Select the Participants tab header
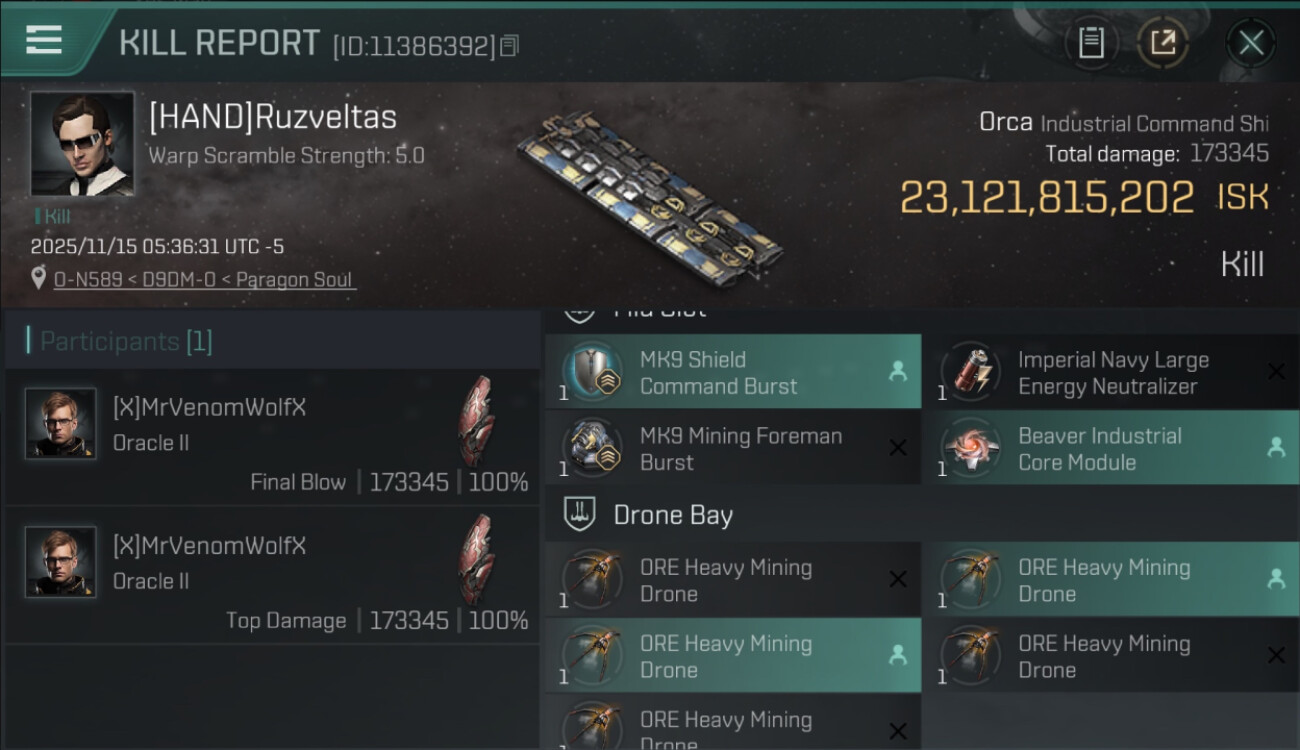Viewport: 1300px width, 750px height. (x=120, y=341)
